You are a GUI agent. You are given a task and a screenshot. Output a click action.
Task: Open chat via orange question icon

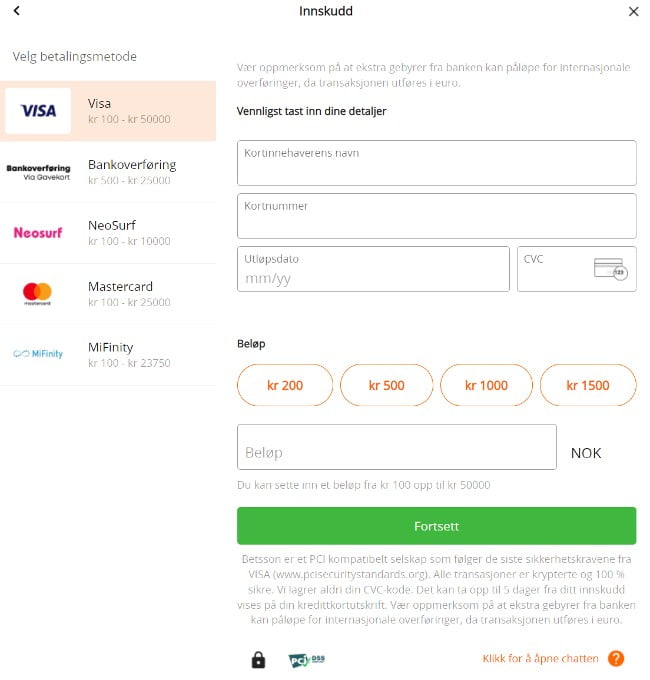[x=616, y=659]
